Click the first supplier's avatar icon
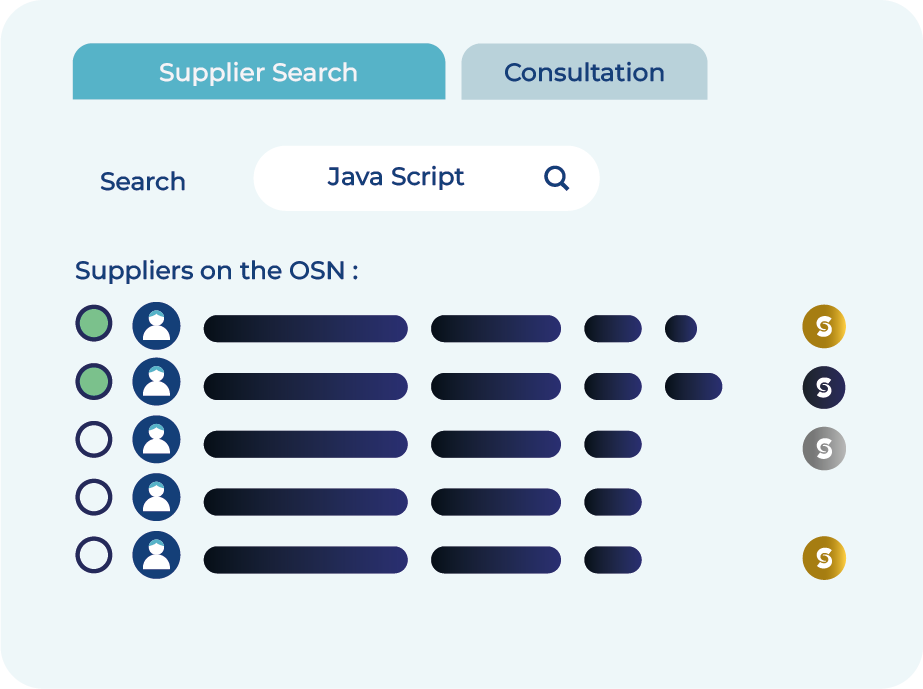 (x=156, y=325)
